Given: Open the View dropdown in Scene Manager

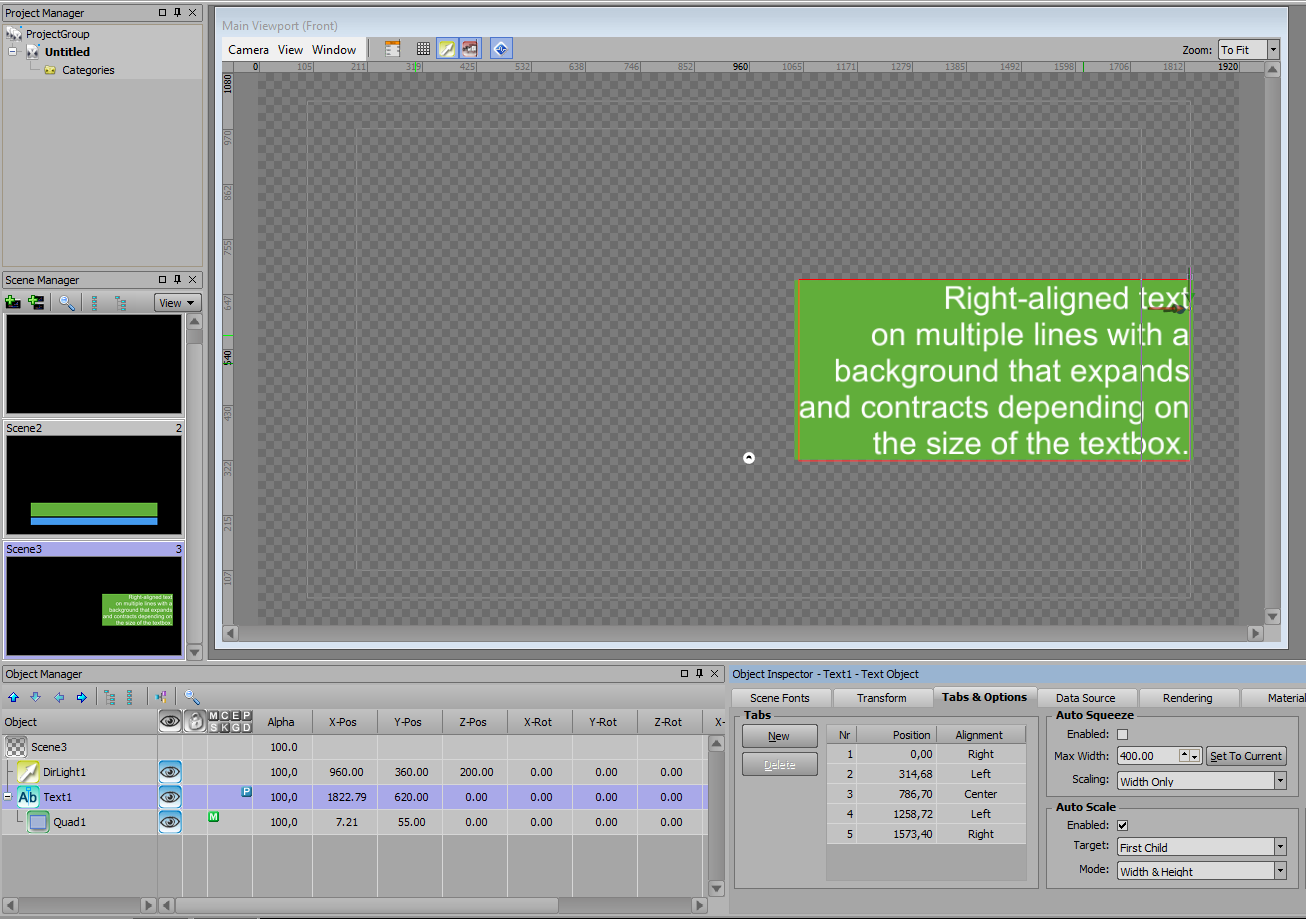Looking at the screenshot, I should (178, 303).
